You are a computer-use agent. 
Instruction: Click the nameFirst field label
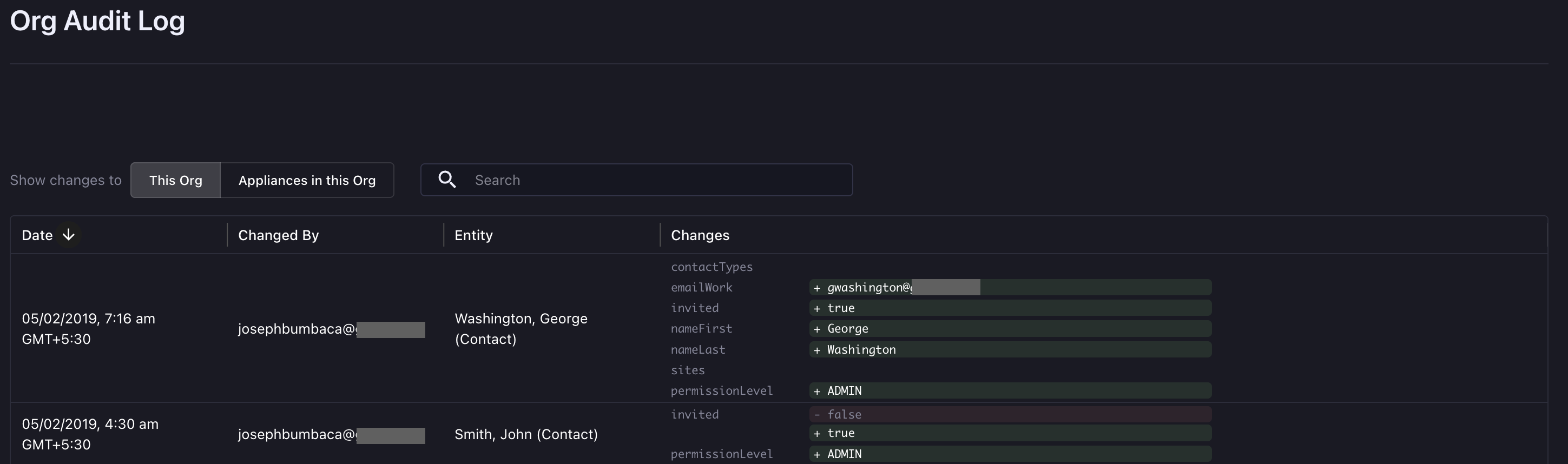701,328
